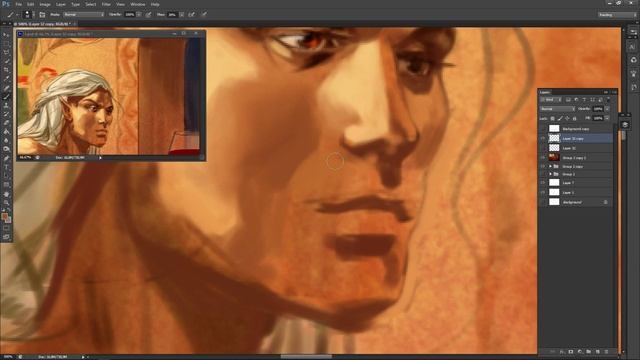Enable pressure for size icon
The image size is (640, 360).
point(204,15)
